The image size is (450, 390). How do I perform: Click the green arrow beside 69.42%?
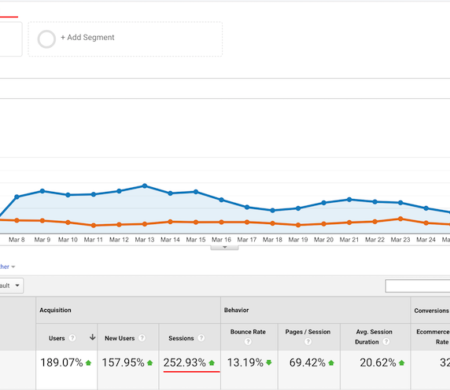pyautogui.click(x=331, y=363)
